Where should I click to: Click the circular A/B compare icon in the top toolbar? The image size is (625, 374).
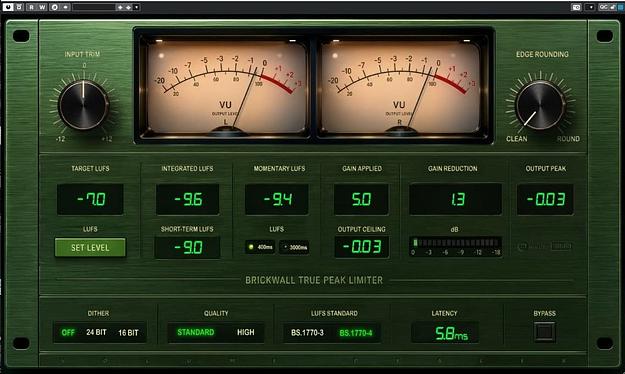click(55, 7)
